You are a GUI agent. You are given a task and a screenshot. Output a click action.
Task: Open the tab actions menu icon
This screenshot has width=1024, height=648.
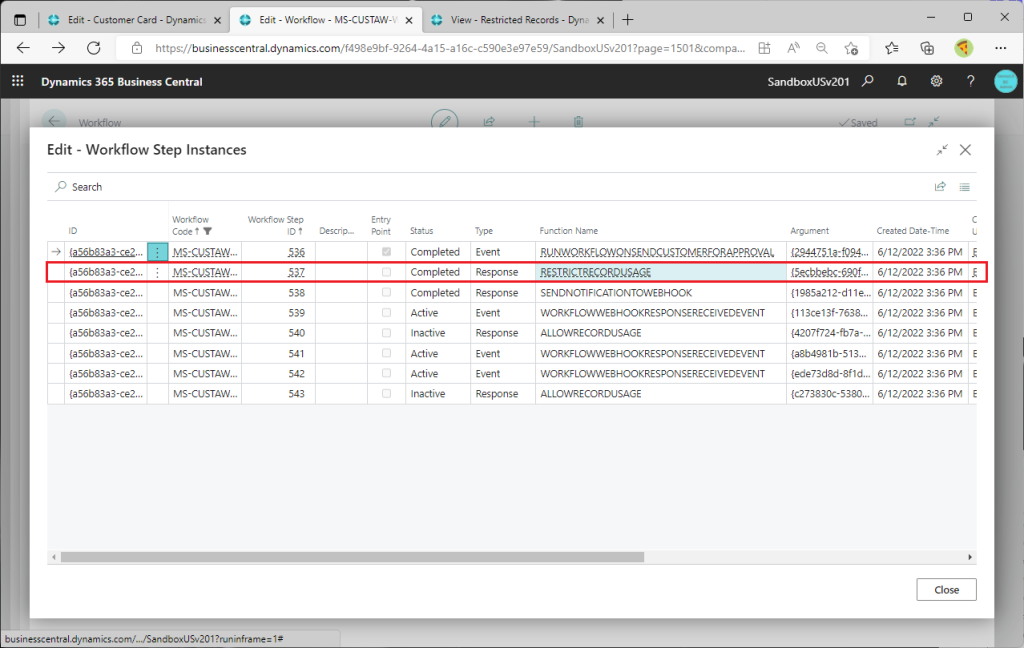20,20
